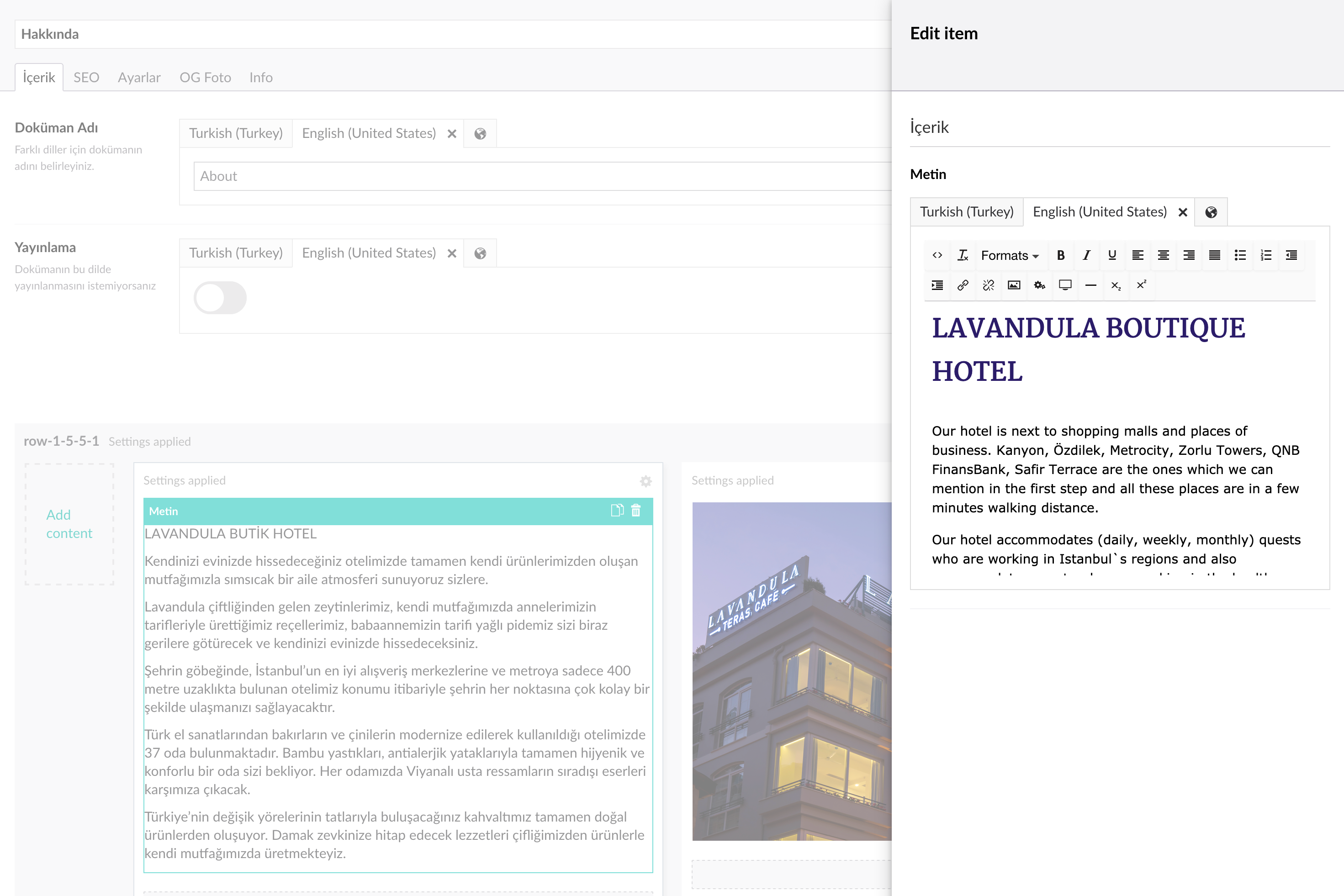The height and width of the screenshot is (896, 1344).
Task: Center align text
Action: pos(1164,255)
